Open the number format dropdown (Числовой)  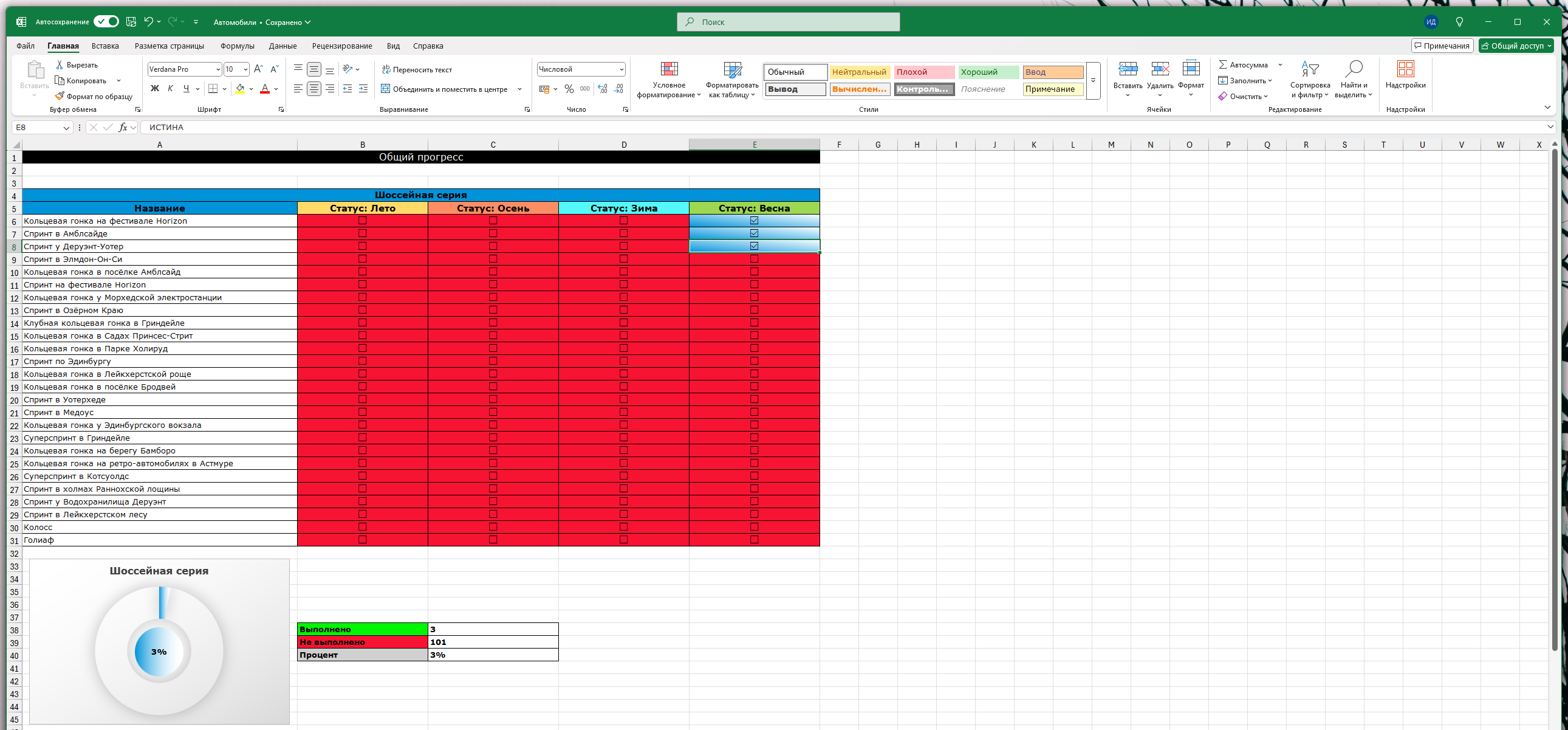(621, 69)
